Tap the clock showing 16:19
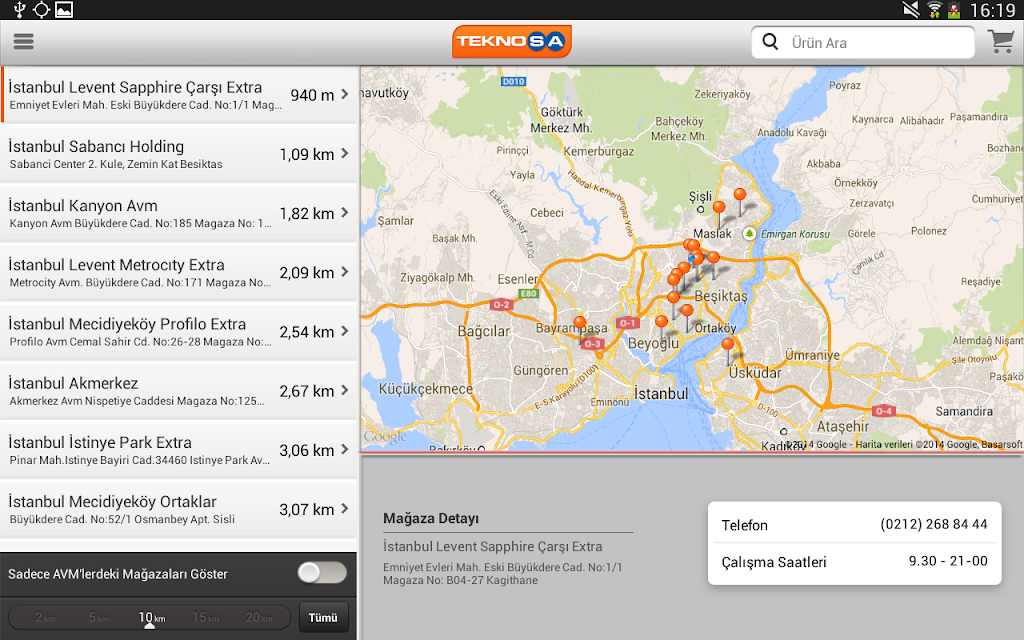Screen dimensions: 1024x640 993,10
